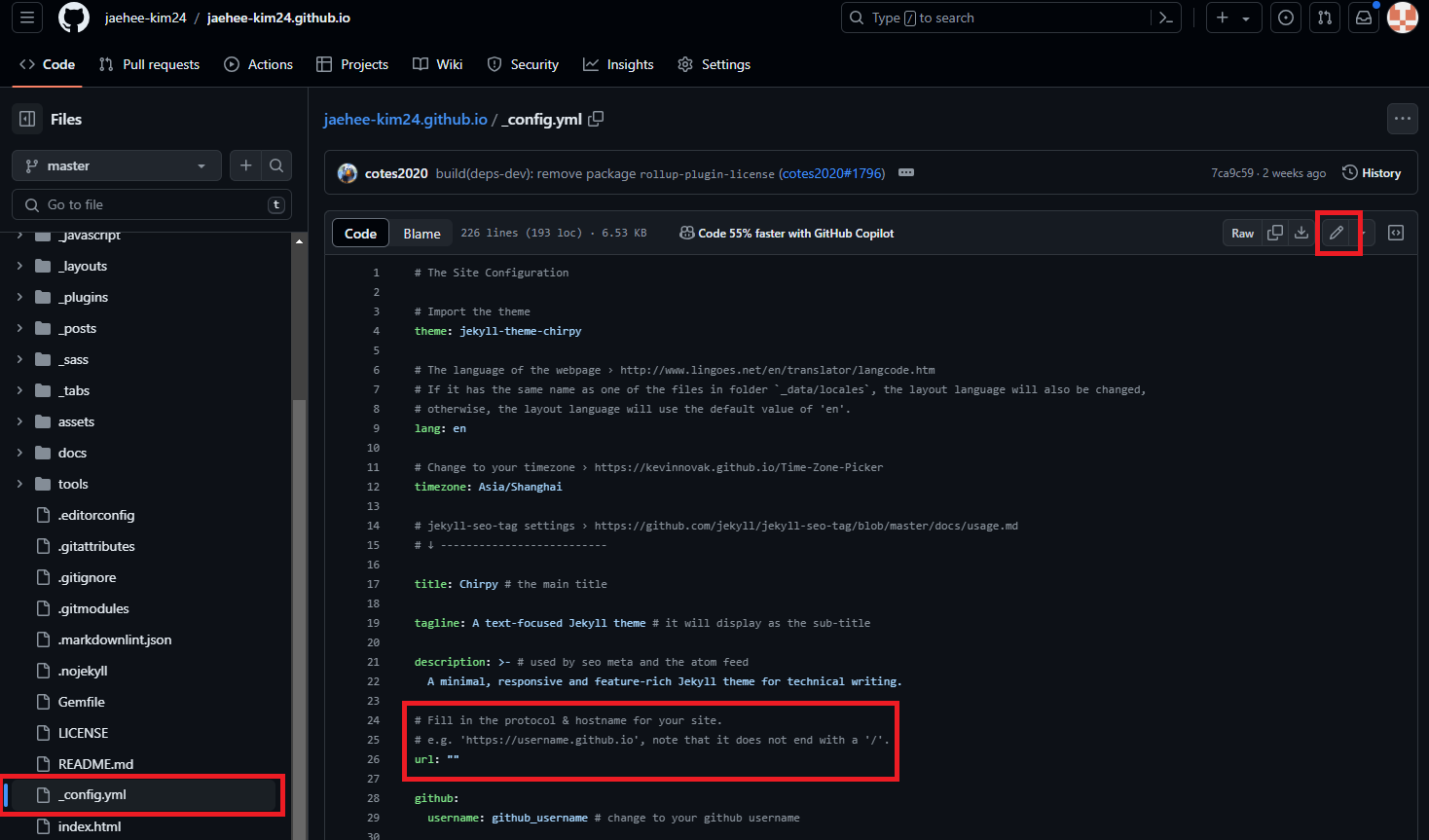
Task: Open the create new plus menu
Action: (1233, 18)
